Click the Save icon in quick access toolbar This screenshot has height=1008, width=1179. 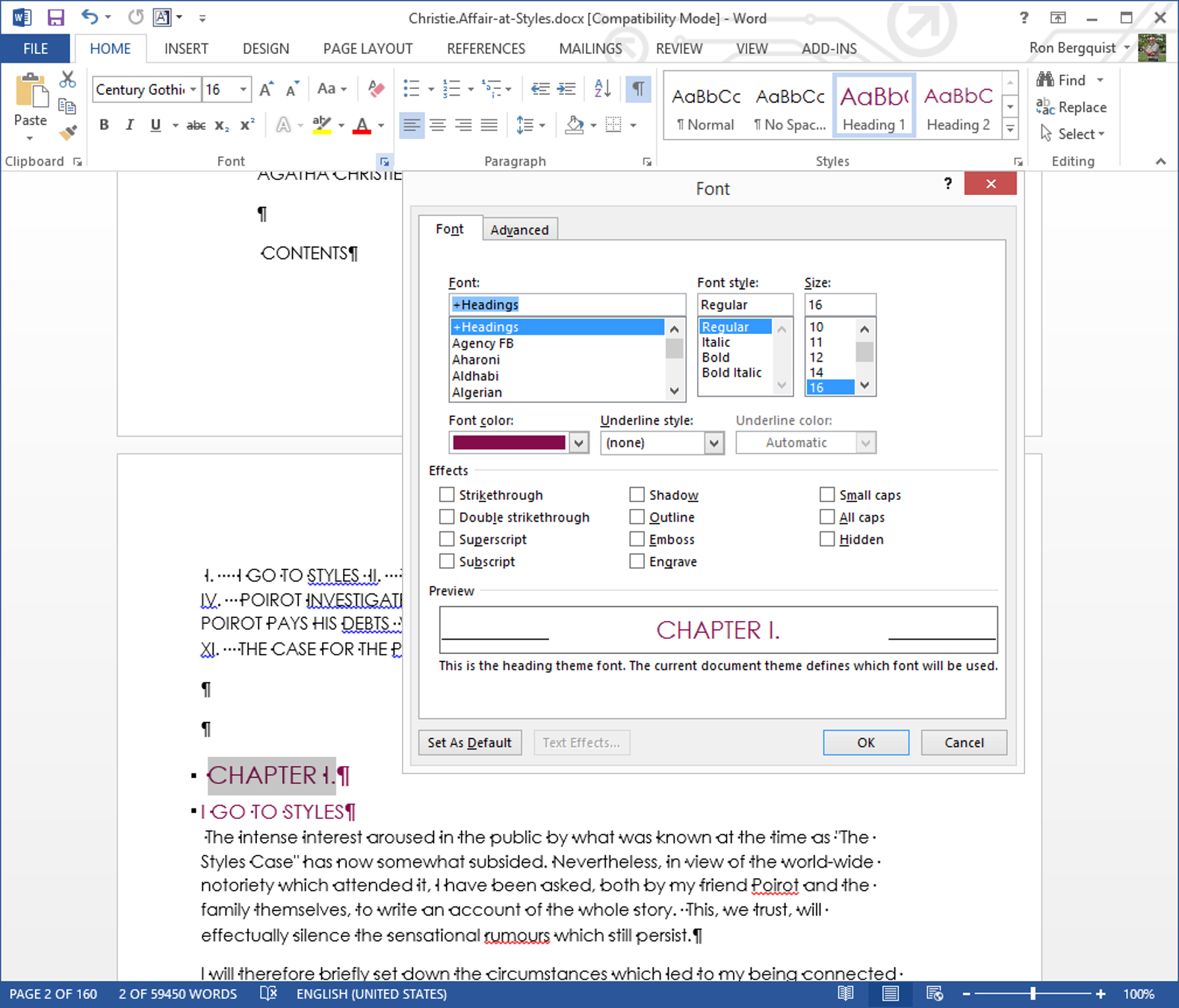(55, 18)
